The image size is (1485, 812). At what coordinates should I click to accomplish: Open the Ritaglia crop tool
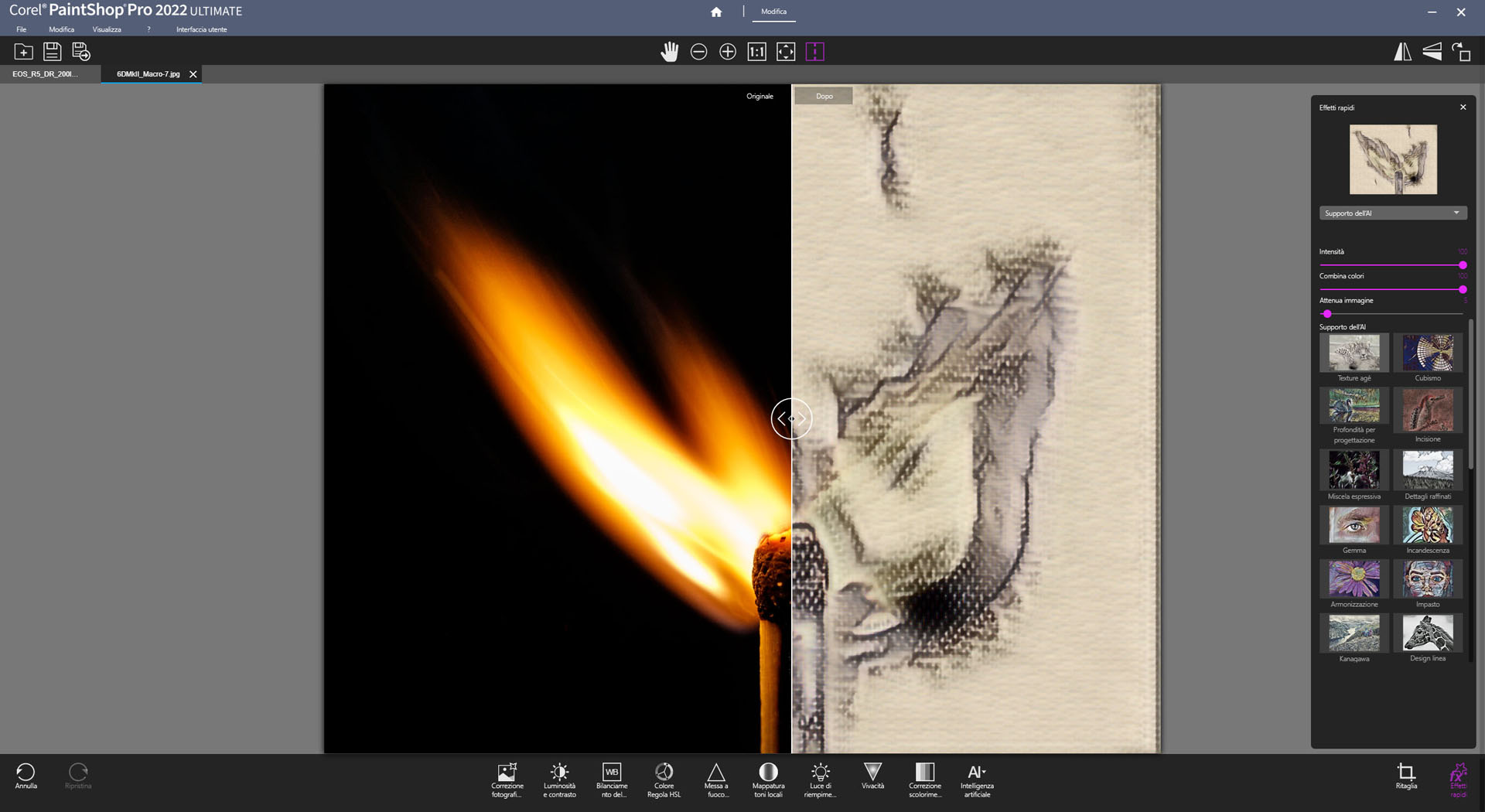1405,776
